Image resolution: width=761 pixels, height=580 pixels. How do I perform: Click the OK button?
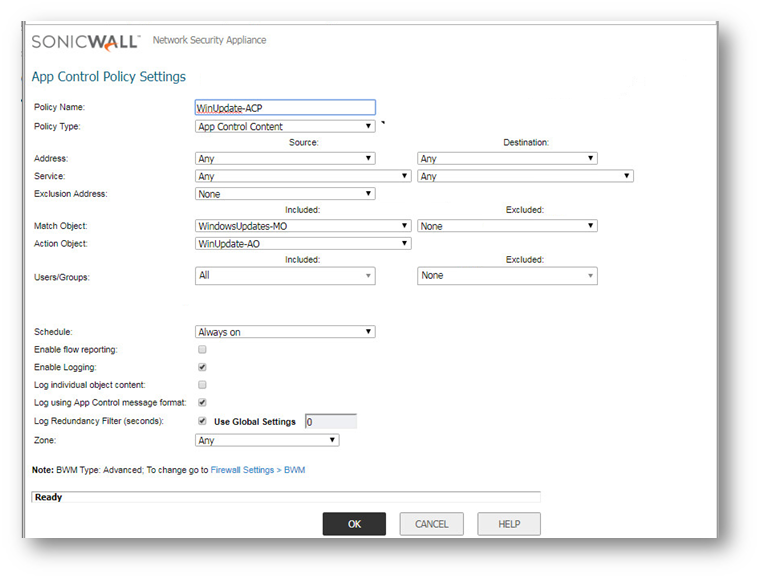coord(354,524)
